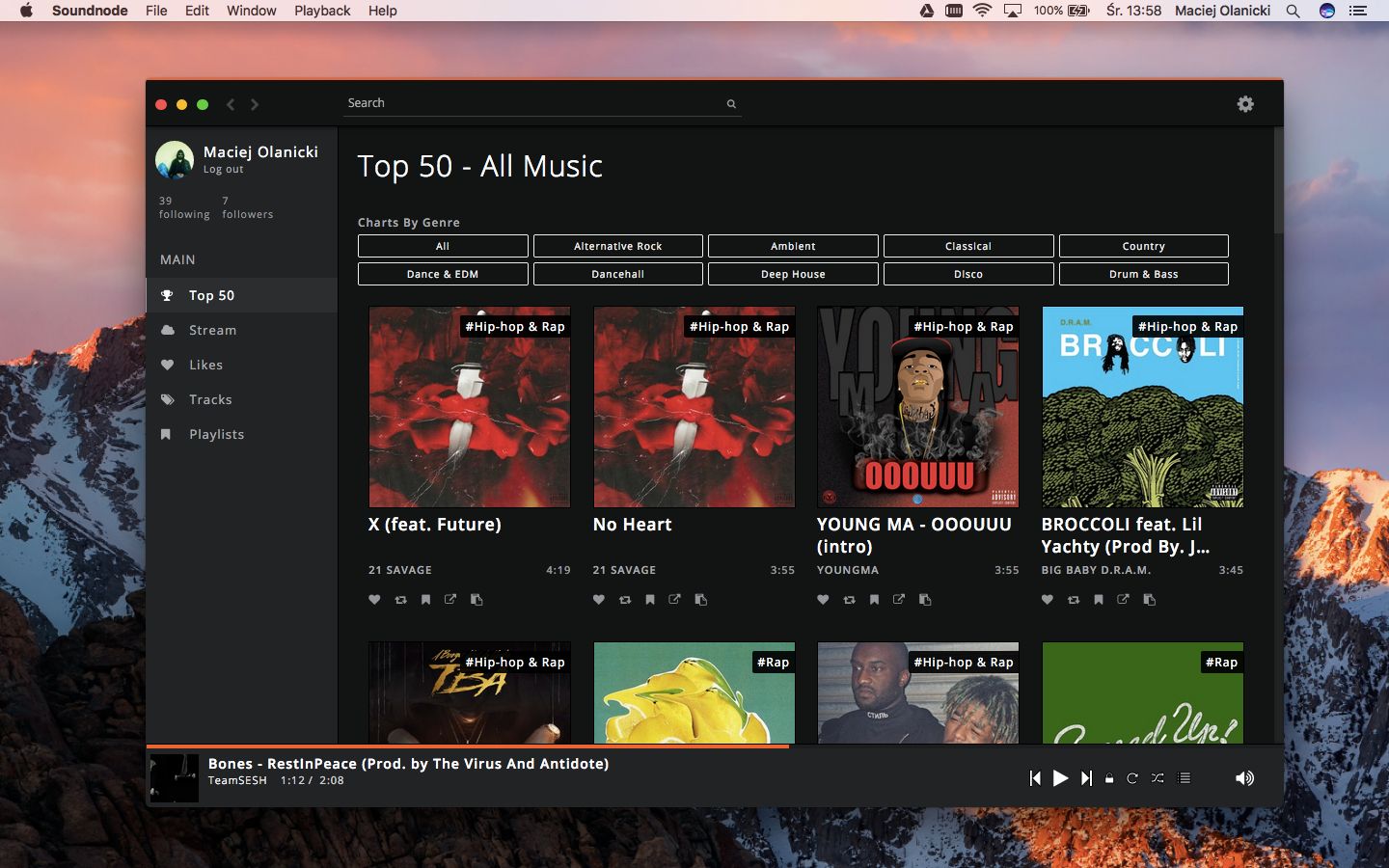Click the search magnifier icon in Soundnode
Viewport: 1389px width, 868px height.
coord(731,104)
